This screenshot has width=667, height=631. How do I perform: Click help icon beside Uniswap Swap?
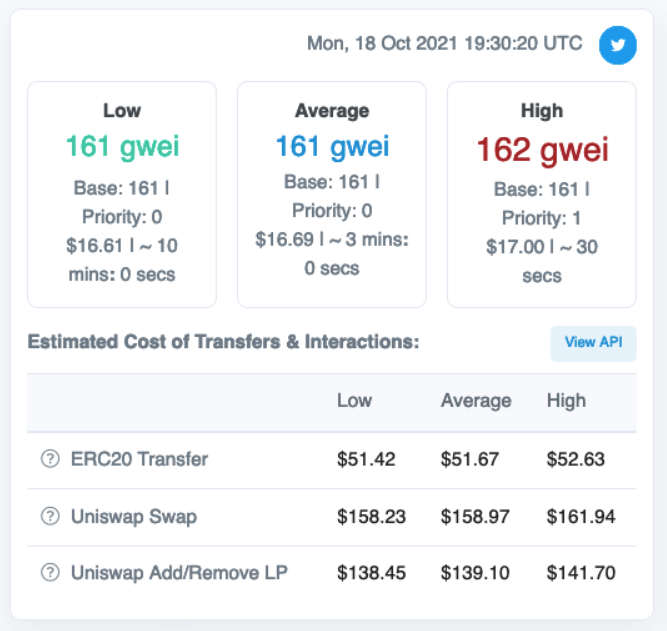tap(50, 517)
